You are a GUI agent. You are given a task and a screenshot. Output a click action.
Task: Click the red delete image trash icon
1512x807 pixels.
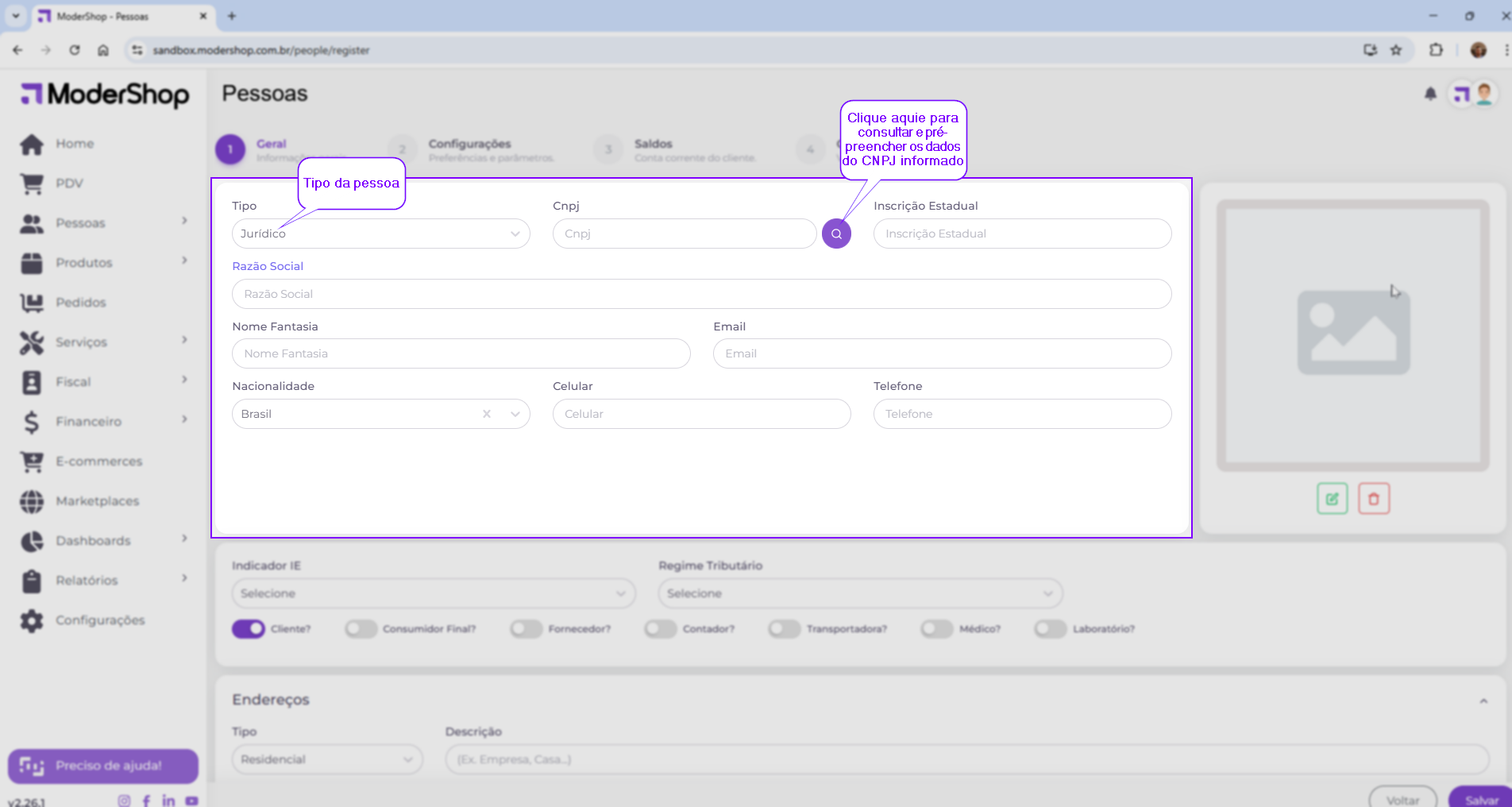1373,499
